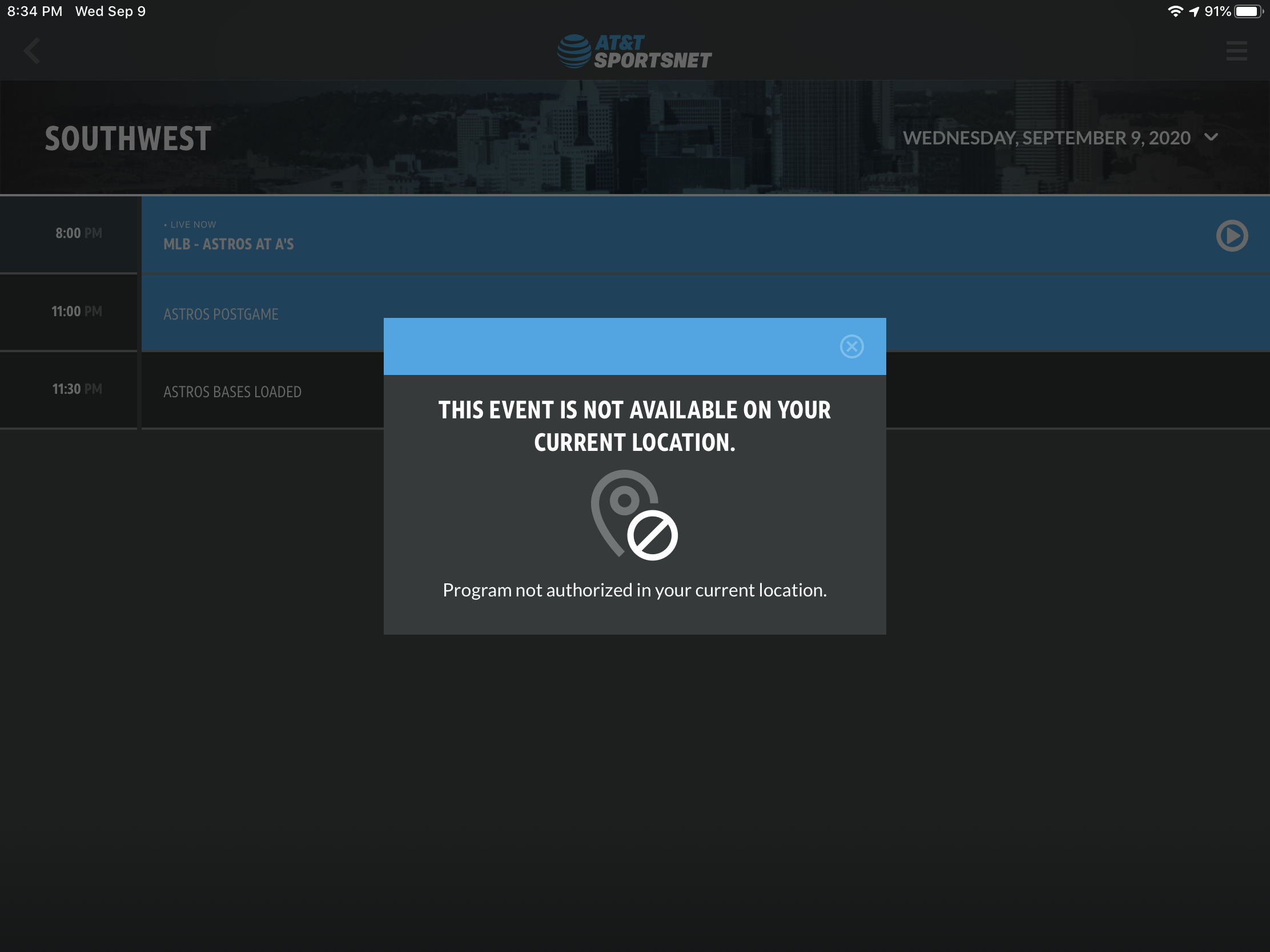Expand the date dropdown chevron
Viewport: 1270px width, 952px height.
point(1211,137)
